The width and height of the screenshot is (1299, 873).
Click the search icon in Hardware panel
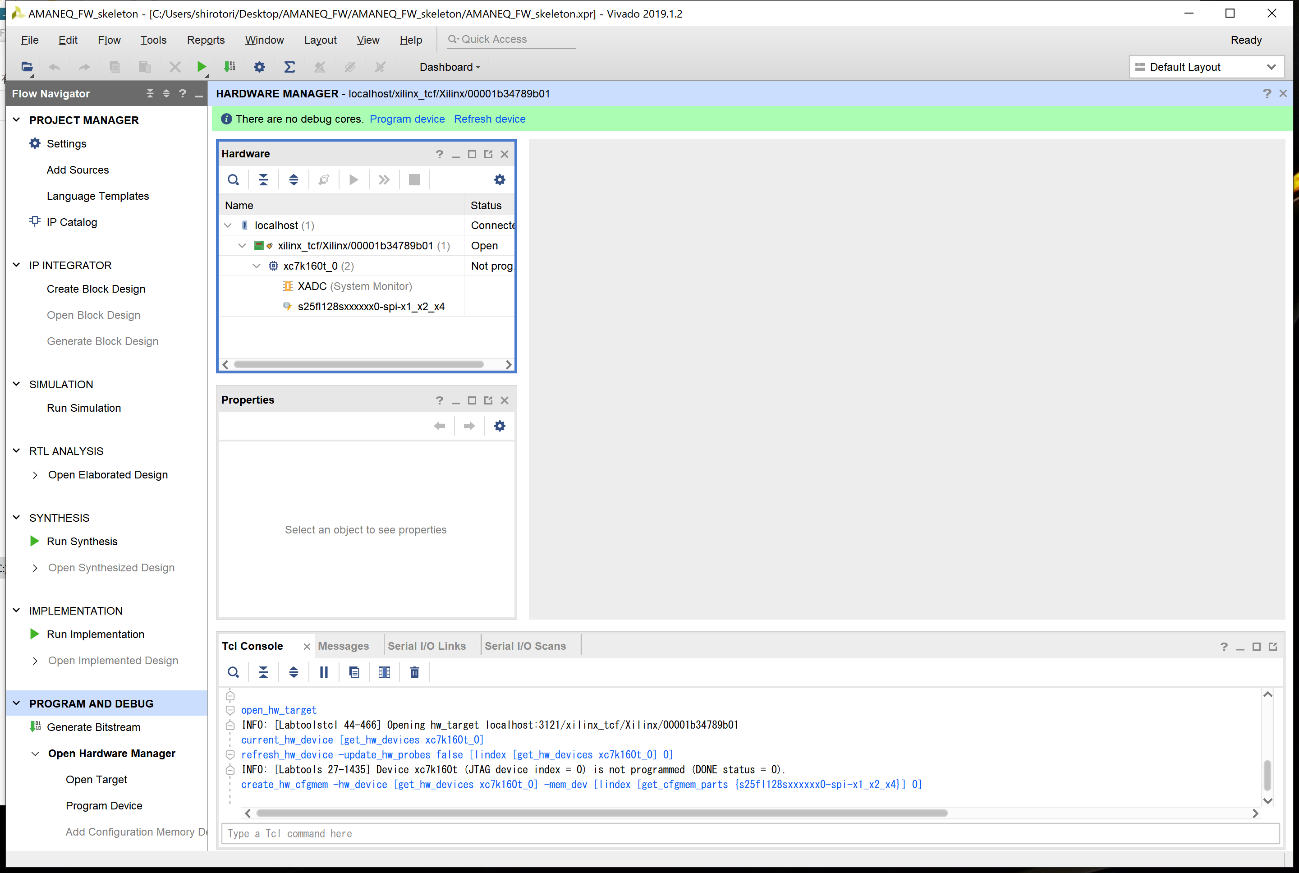(x=233, y=180)
